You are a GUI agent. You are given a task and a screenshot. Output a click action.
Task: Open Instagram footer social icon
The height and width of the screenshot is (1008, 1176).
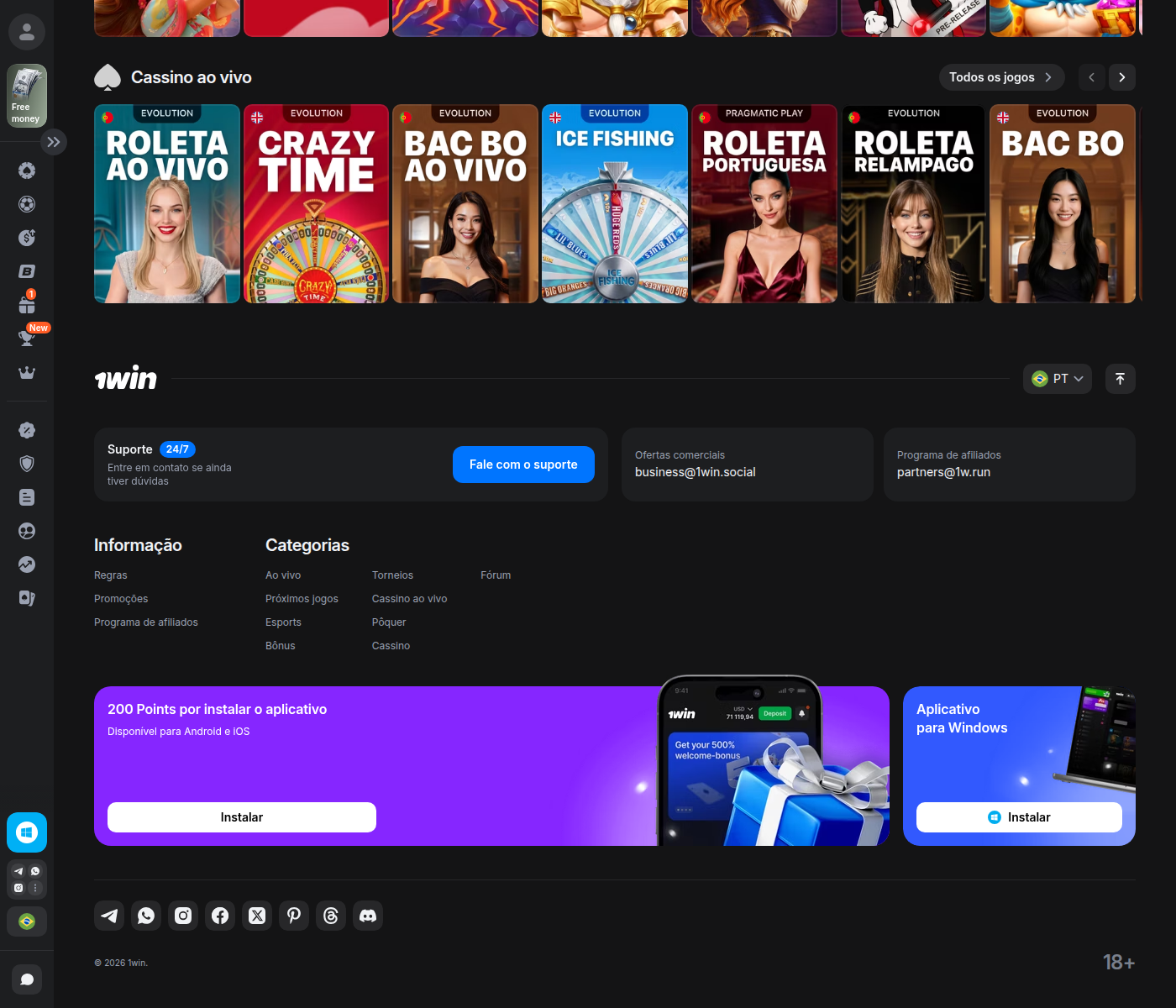183,916
